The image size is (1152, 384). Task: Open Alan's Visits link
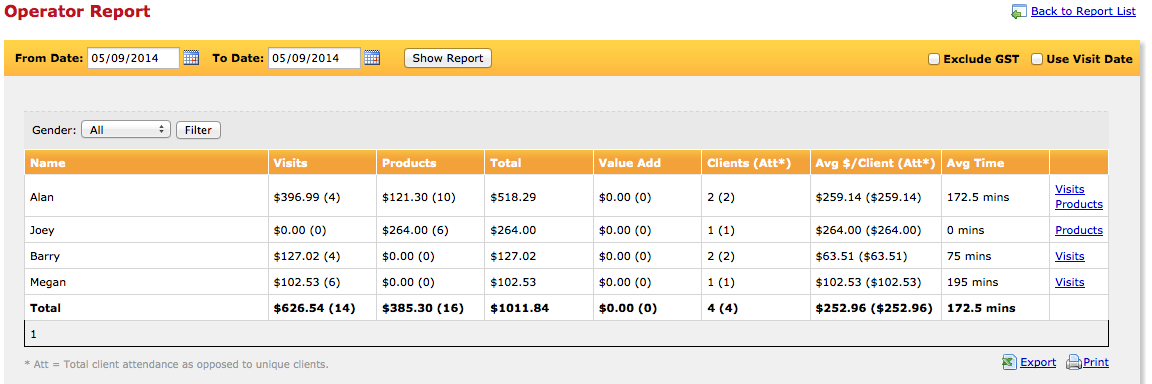pyautogui.click(x=1070, y=189)
